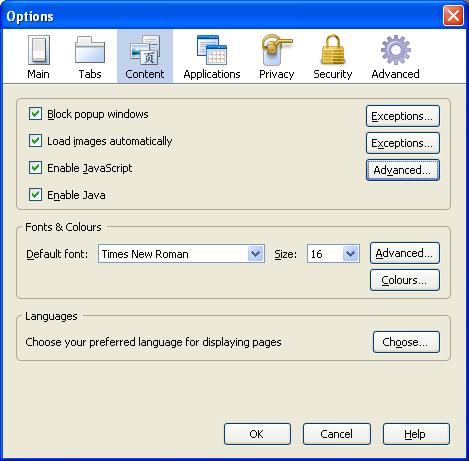Viewport: 469px width, 461px height.
Task: Open the Colours settings button
Action: point(405,280)
